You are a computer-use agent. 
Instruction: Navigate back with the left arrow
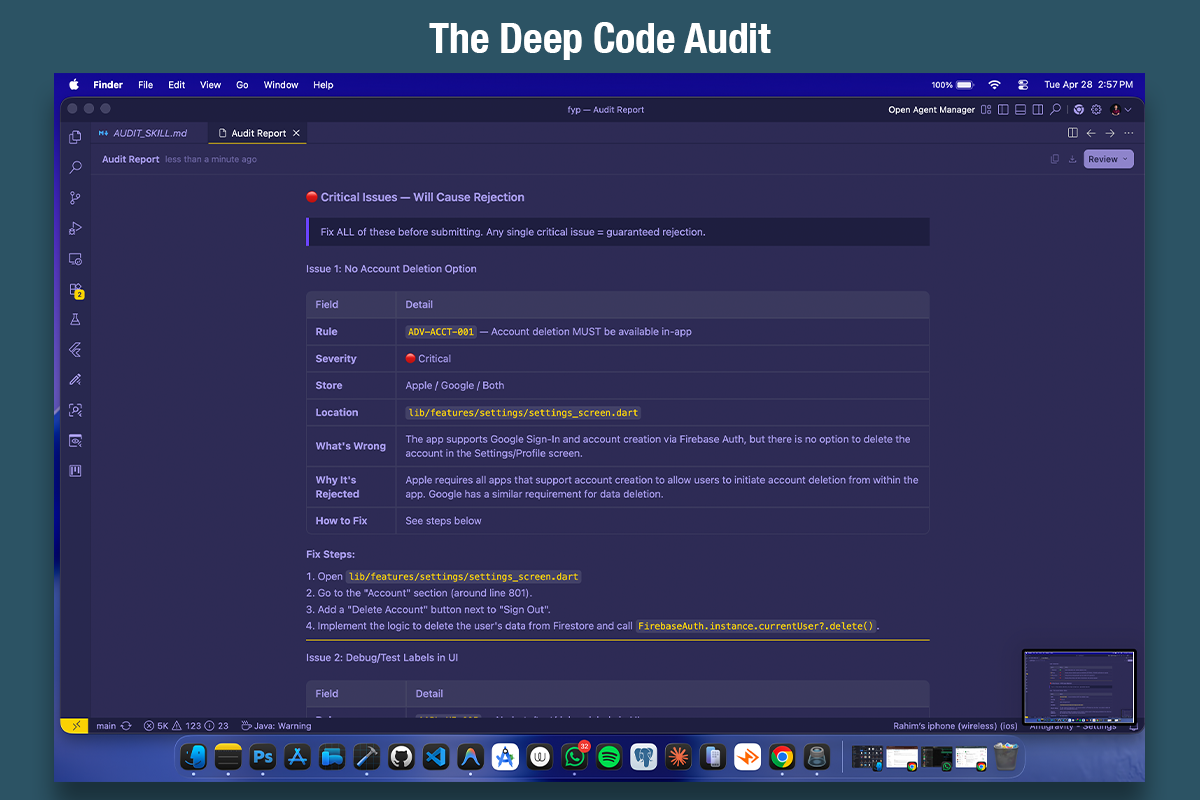[x=1091, y=133]
